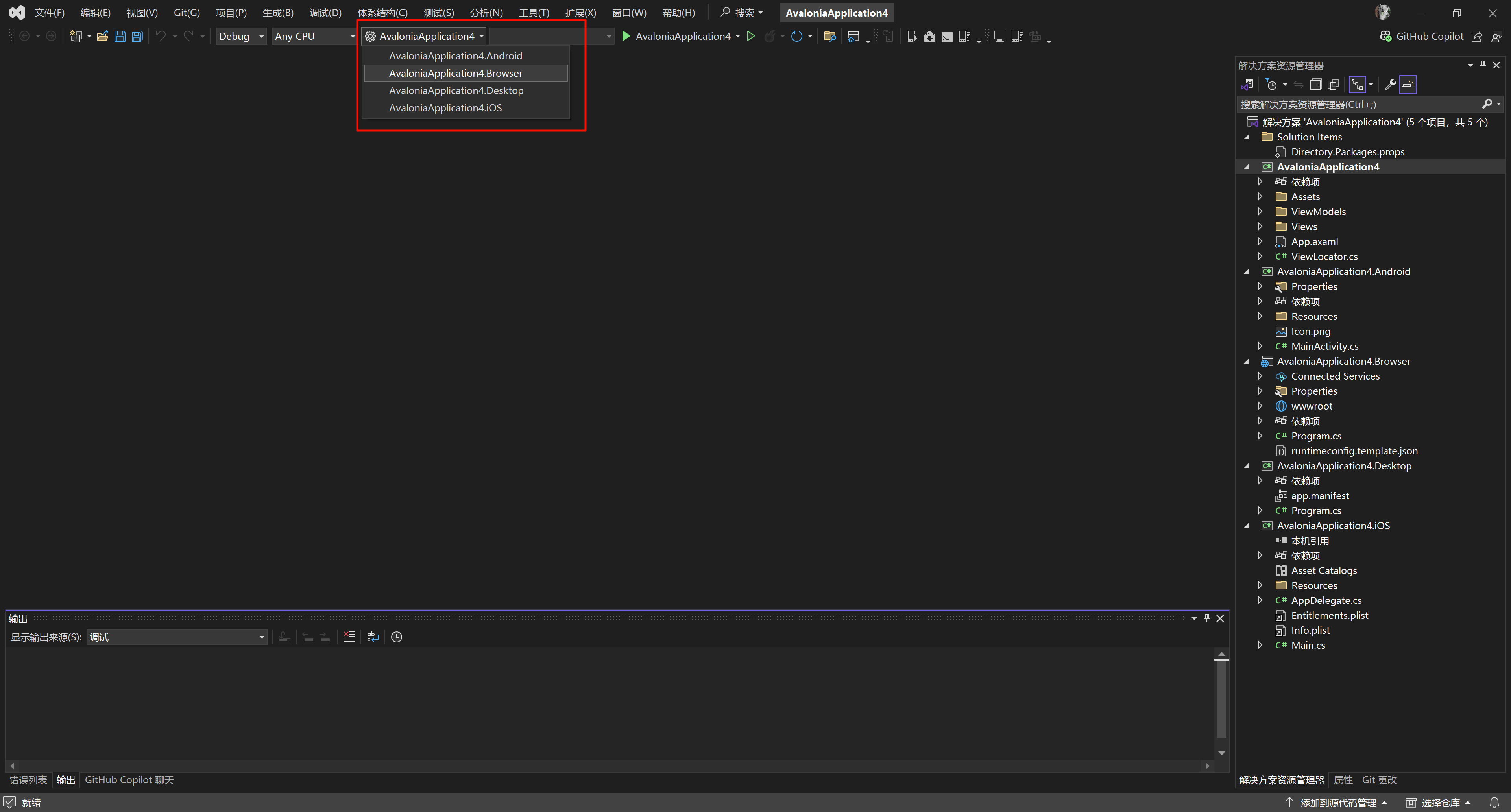The width and height of the screenshot is (1511, 812).
Task: Select the MainActivity.cs file
Action: click(1324, 346)
